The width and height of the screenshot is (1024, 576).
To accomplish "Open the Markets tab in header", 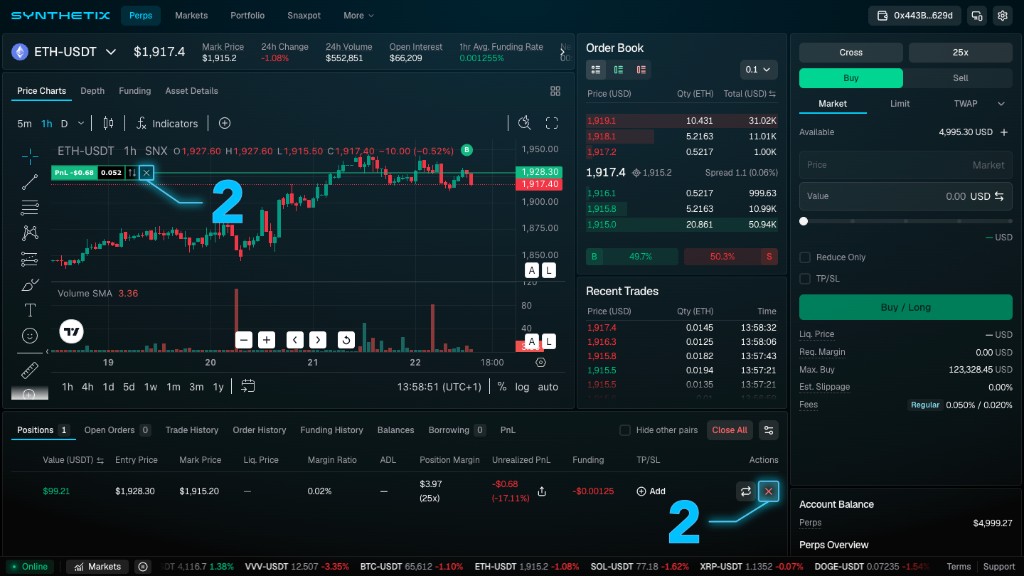I will pyautogui.click(x=191, y=16).
